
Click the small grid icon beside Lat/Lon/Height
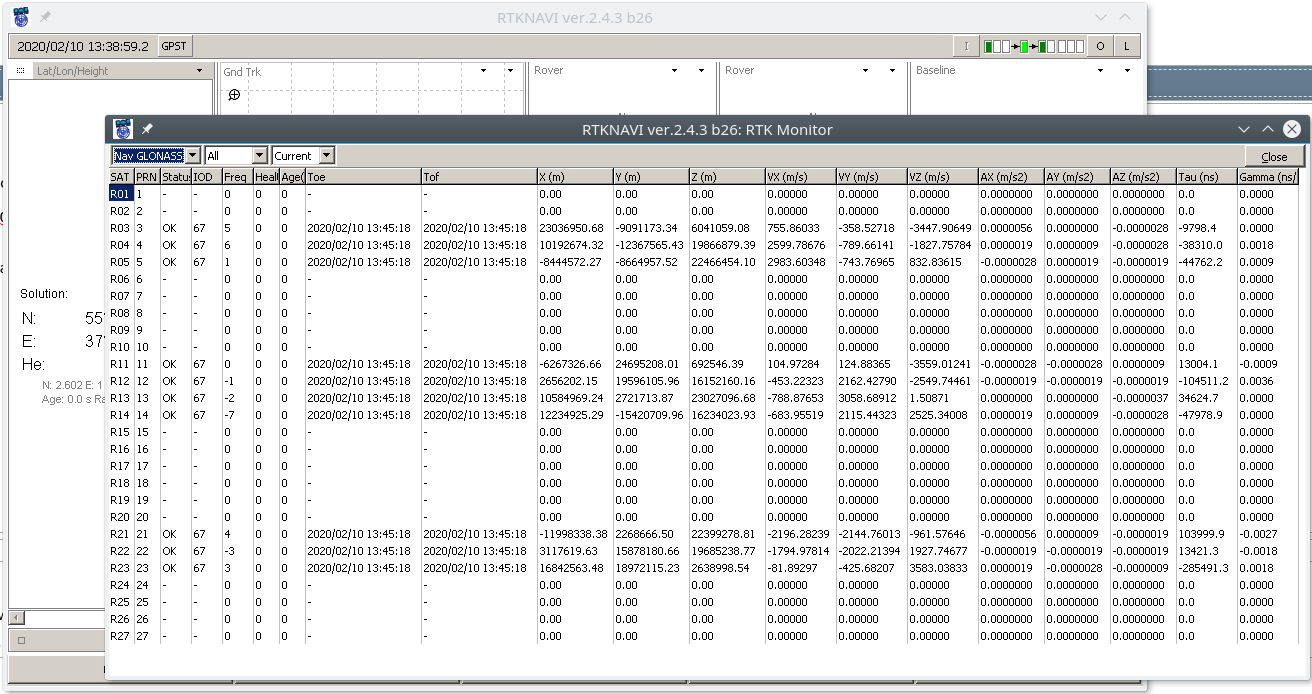[x=20, y=71]
